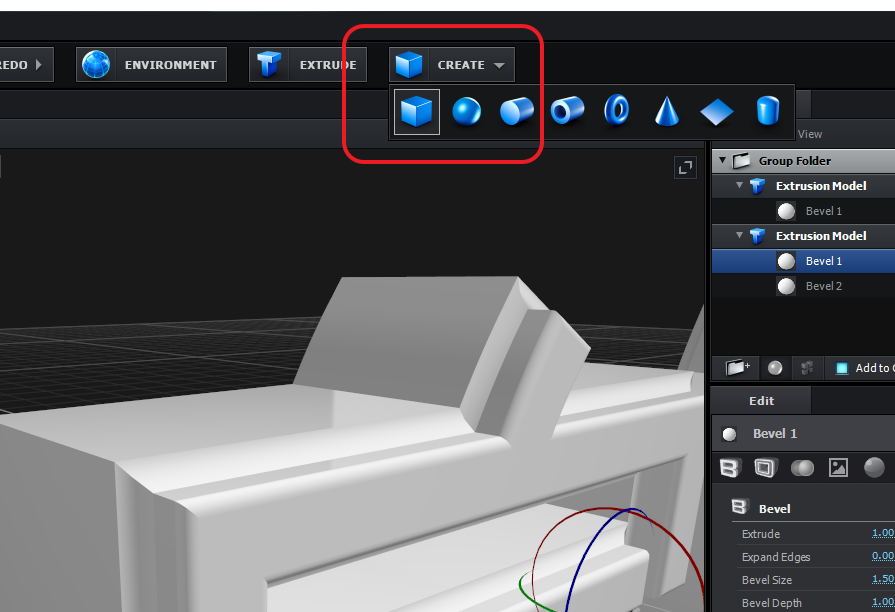Open the ENVIRONMENT settings button
The width and height of the screenshot is (895, 612).
click(151, 65)
